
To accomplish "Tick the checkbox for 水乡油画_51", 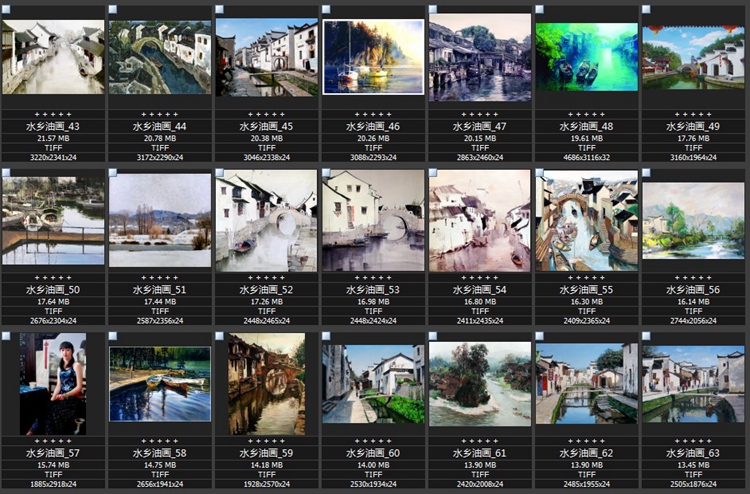I will coord(112,173).
